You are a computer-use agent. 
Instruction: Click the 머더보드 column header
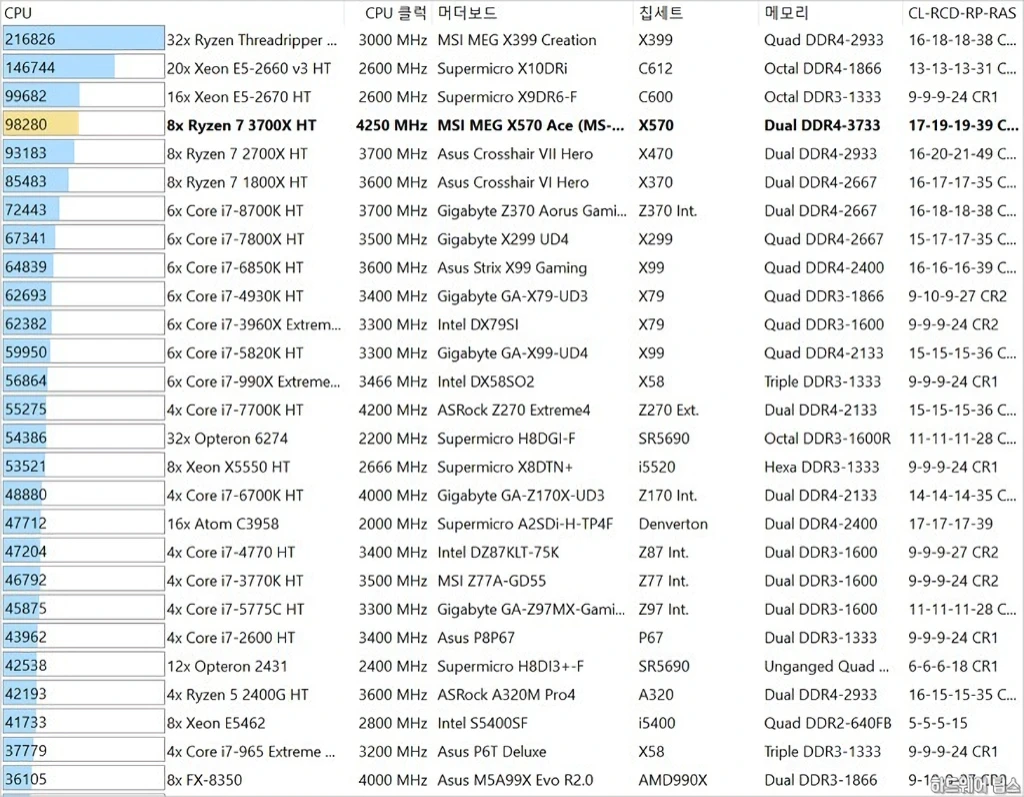tap(467, 12)
